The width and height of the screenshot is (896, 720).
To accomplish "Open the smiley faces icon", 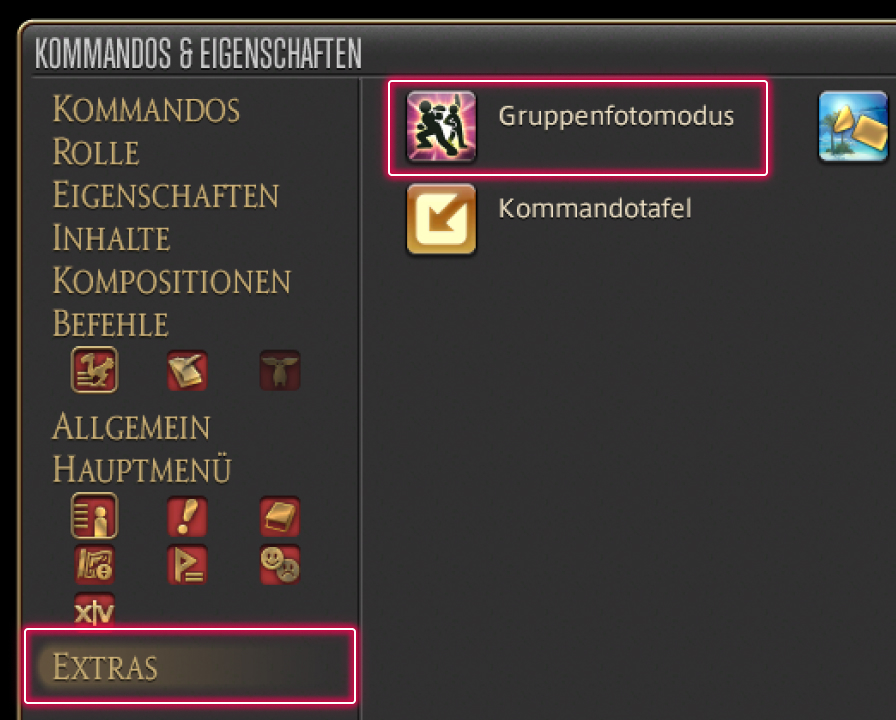I will (279, 565).
